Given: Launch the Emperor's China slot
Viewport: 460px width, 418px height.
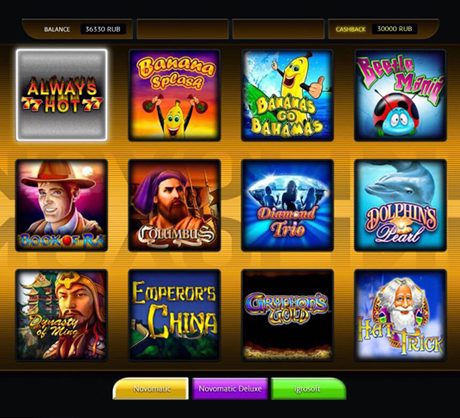Looking at the screenshot, I should 174,315.
